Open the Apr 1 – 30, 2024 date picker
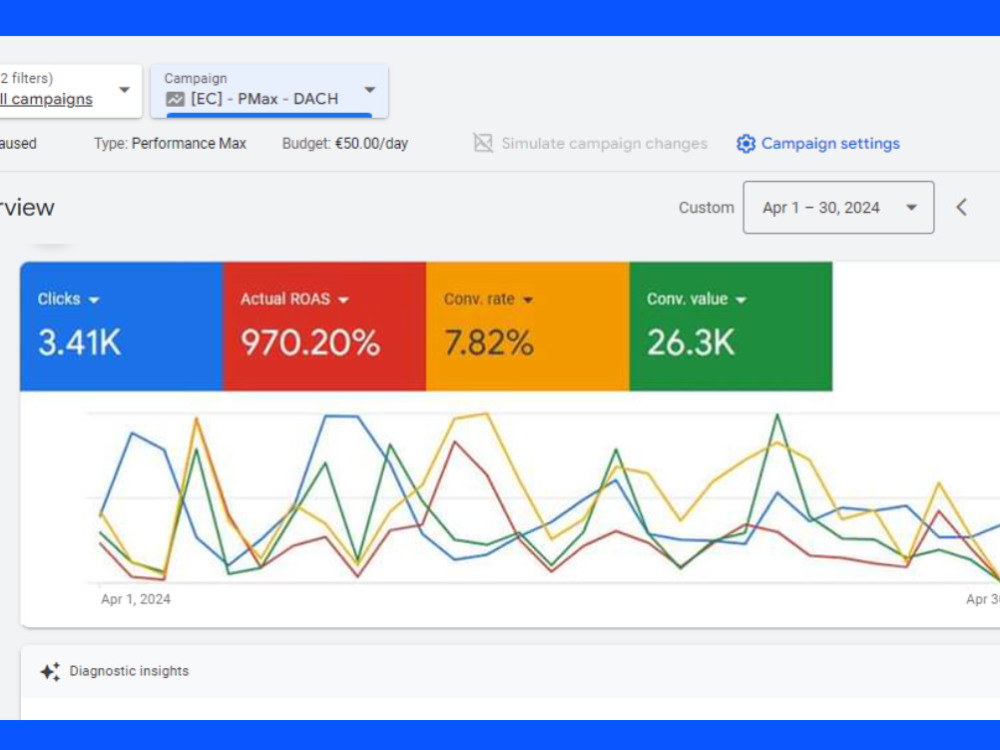The image size is (1000, 750). (x=838, y=207)
